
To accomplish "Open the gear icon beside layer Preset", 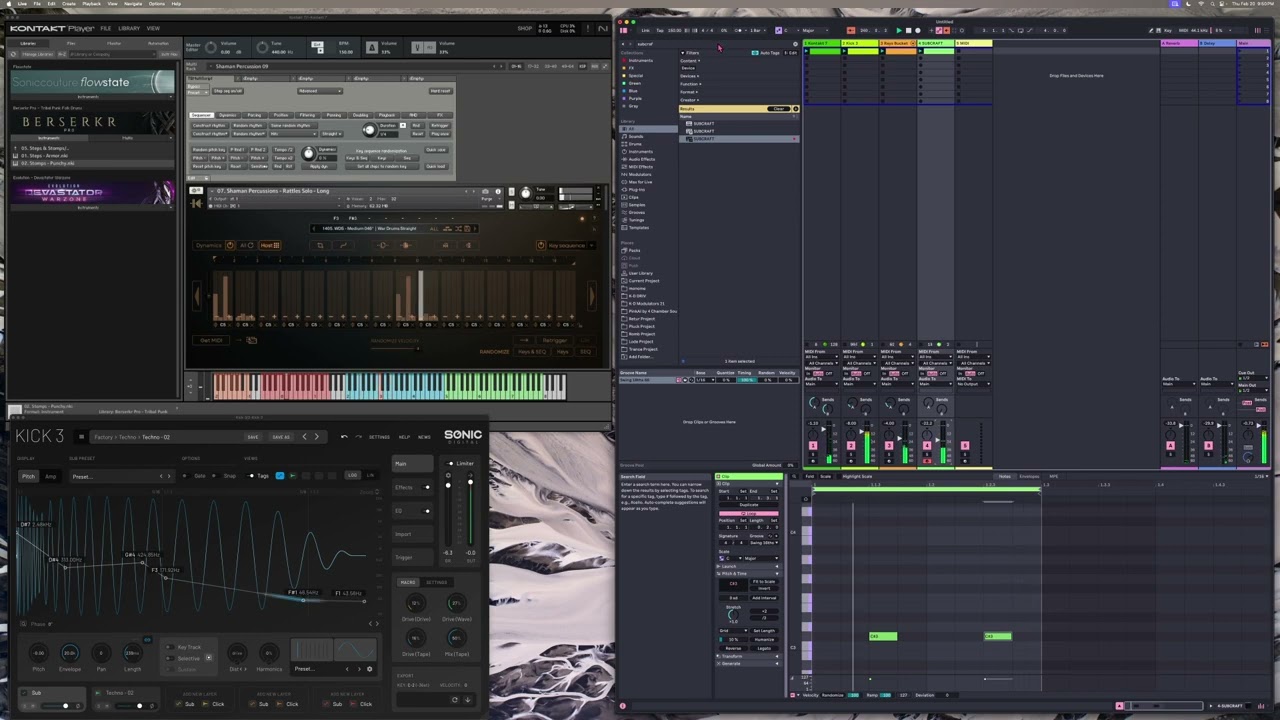I will [x=369, y=669].
